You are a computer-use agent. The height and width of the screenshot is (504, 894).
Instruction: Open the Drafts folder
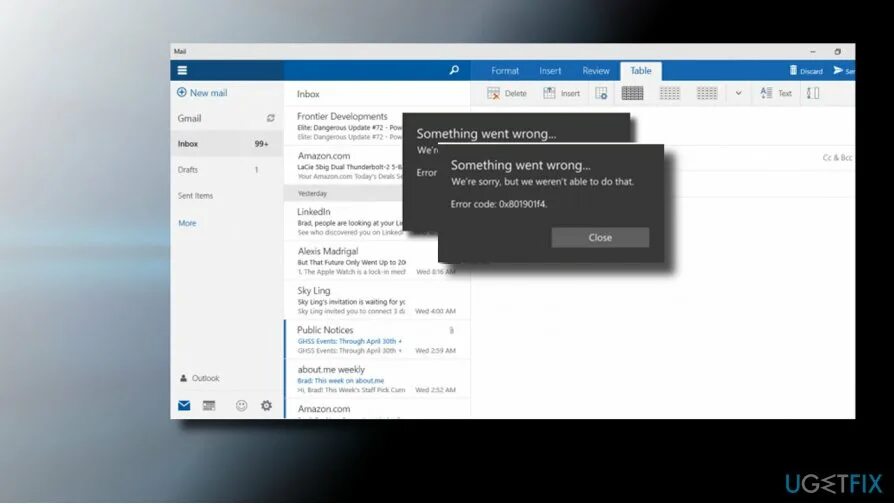(226, 169)
